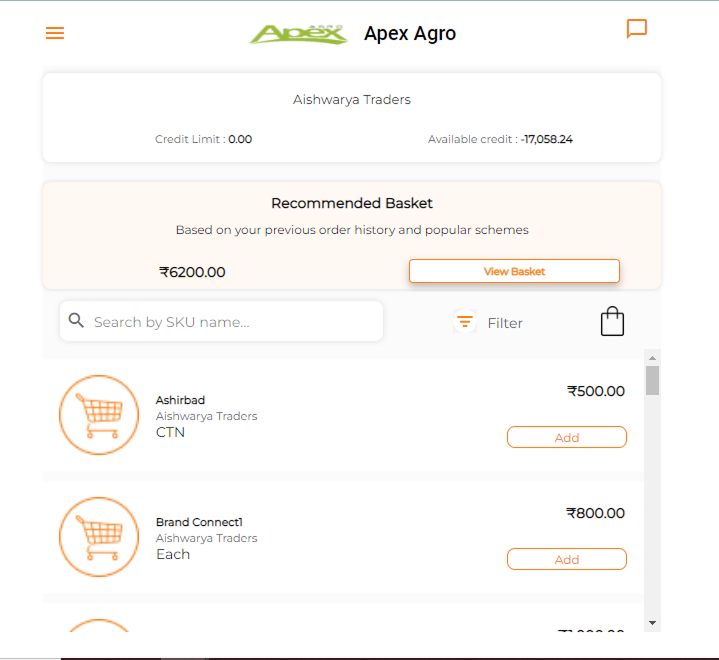The width and height of the screenshot is (719, 660).
Task: Select the Brand Connect1 product name
Action: point(199,522)
